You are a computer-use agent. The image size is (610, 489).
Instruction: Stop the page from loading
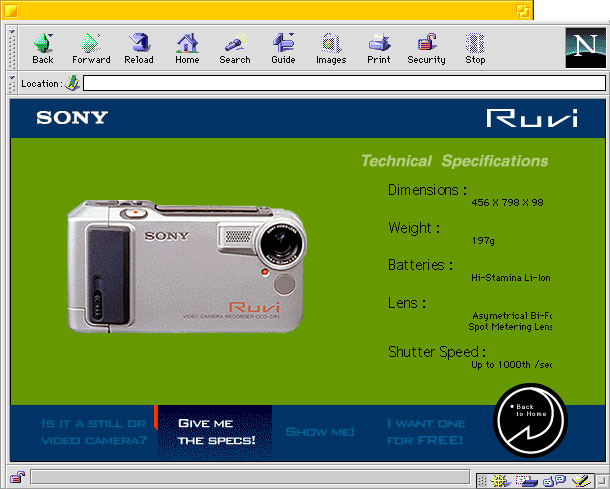475,49
